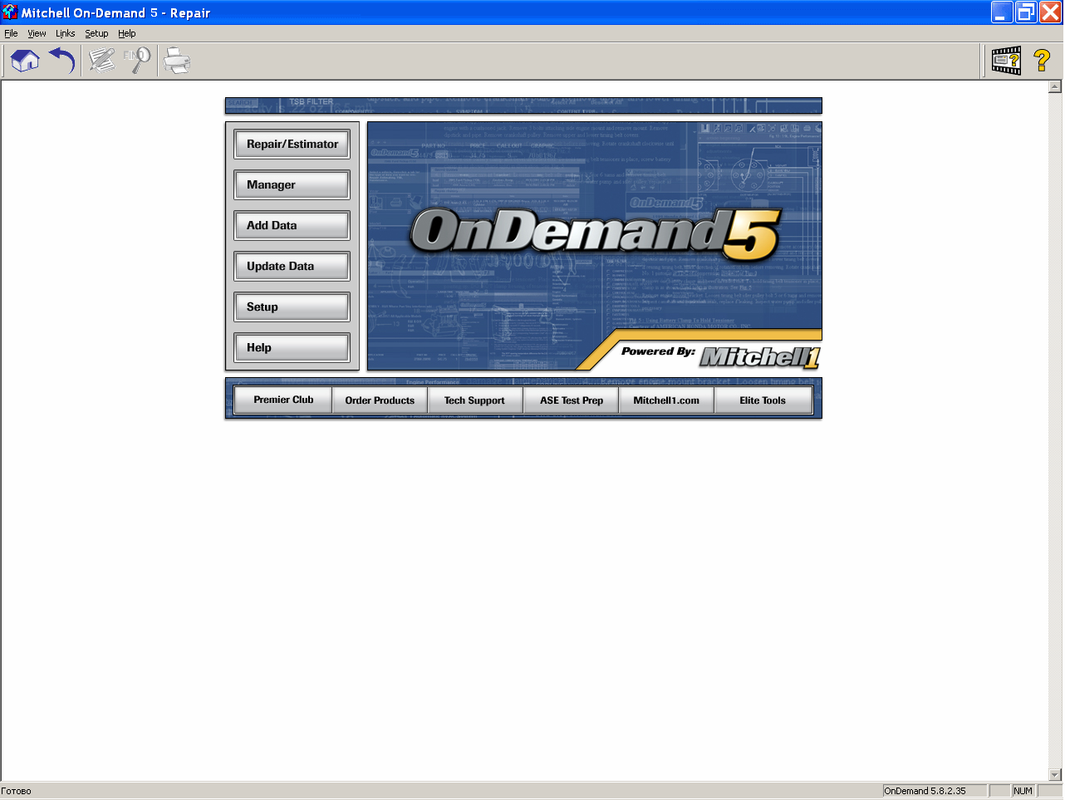Restore down the application window
1065x800 pixels.
pyautogui.click(x=1026, y=12)
